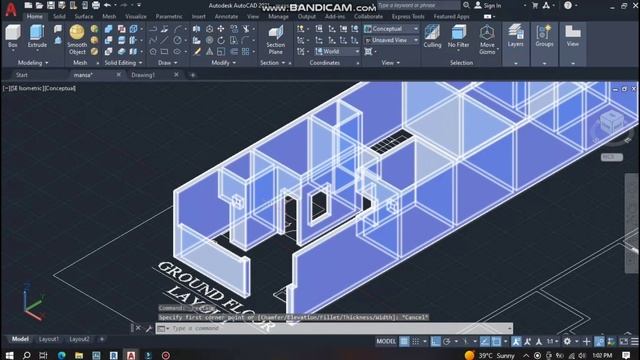Open the Surface ribbon tab
Image resolution: width=640 pixels, height=360 pixels.
[x=84, y=17]
